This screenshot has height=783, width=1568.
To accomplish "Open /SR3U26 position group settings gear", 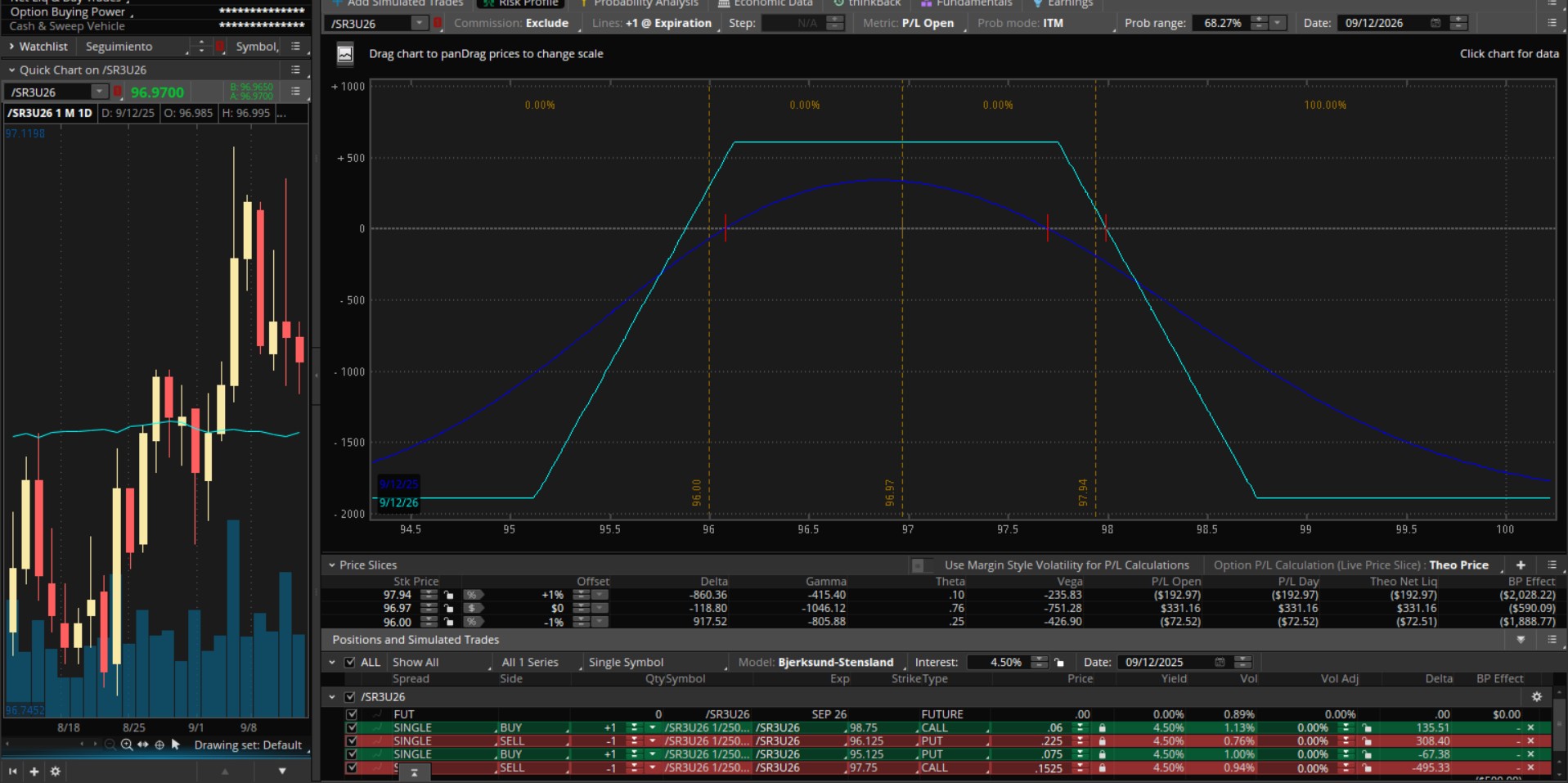I will tap(1536, 696).
